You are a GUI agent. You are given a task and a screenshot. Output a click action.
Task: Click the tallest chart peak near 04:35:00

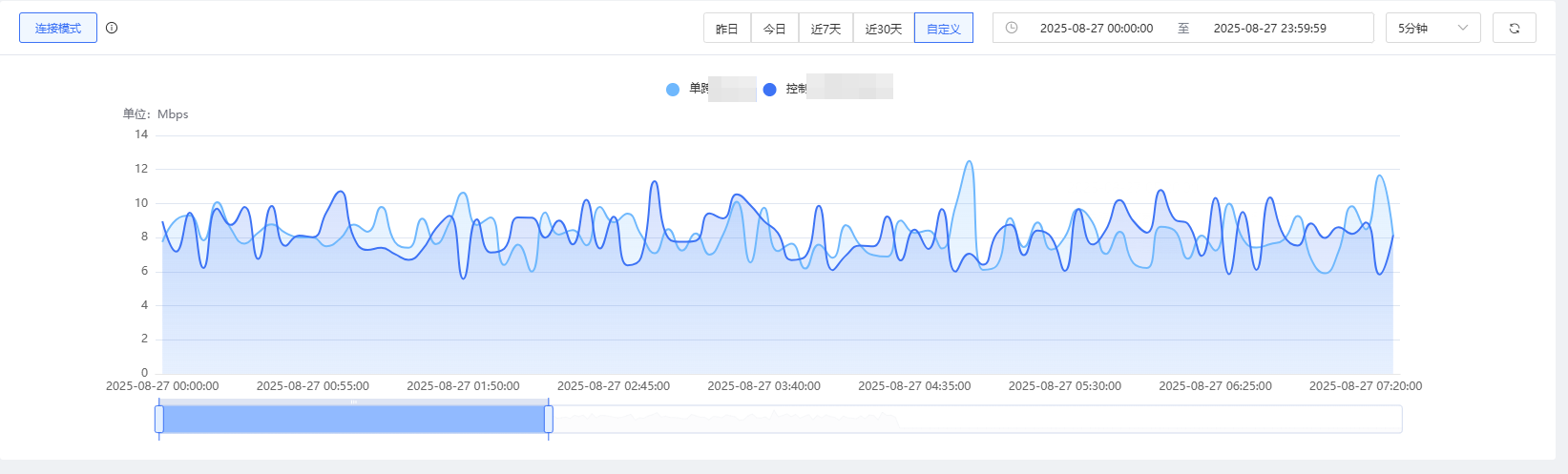(970, 162)
